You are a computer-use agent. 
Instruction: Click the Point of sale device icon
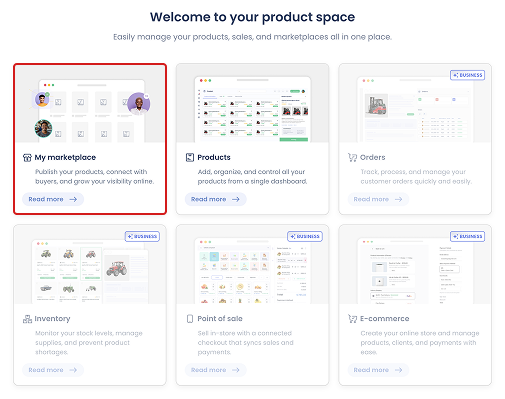[x=190, y=319]
